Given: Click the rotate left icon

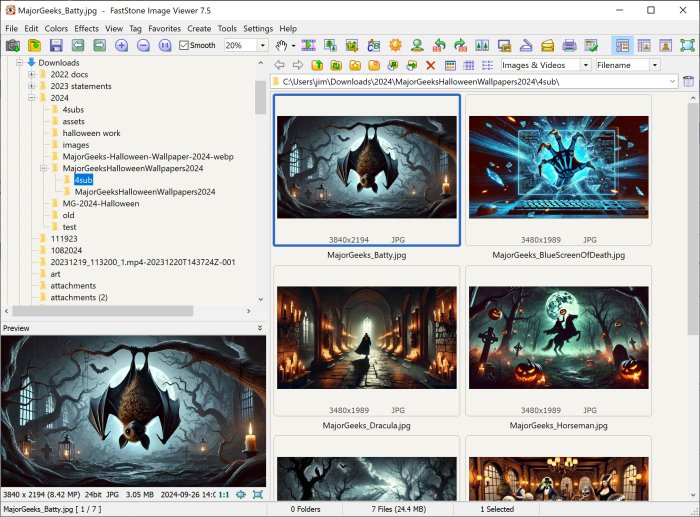Looking at the screenshot, I should coord(439,45).
